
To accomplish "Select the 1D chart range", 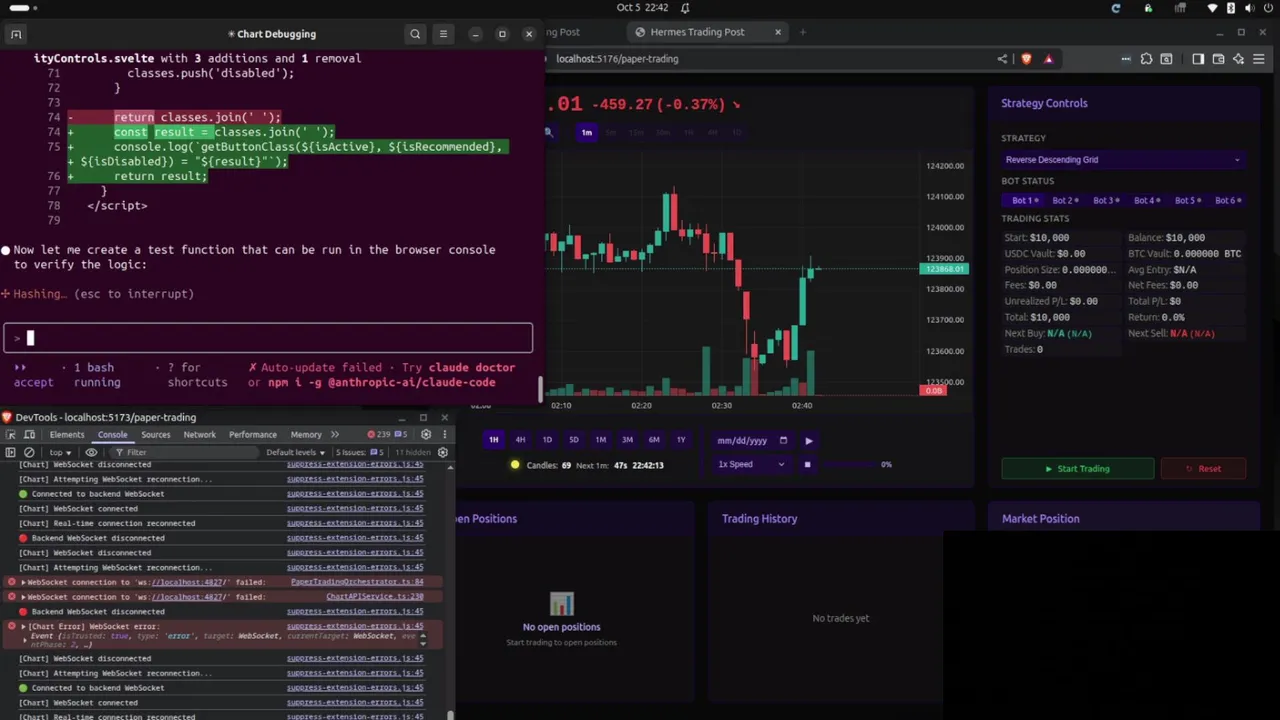I will point(547,440).
